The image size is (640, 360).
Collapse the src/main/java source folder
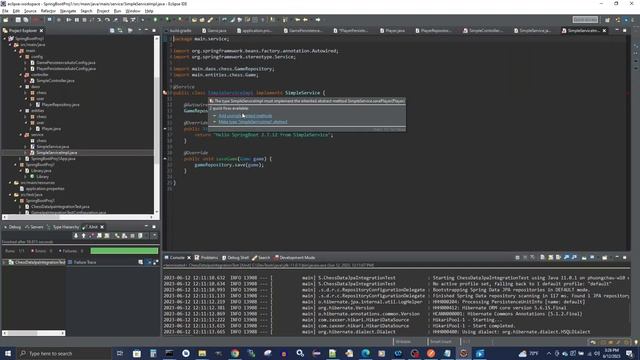coord(11,44)
